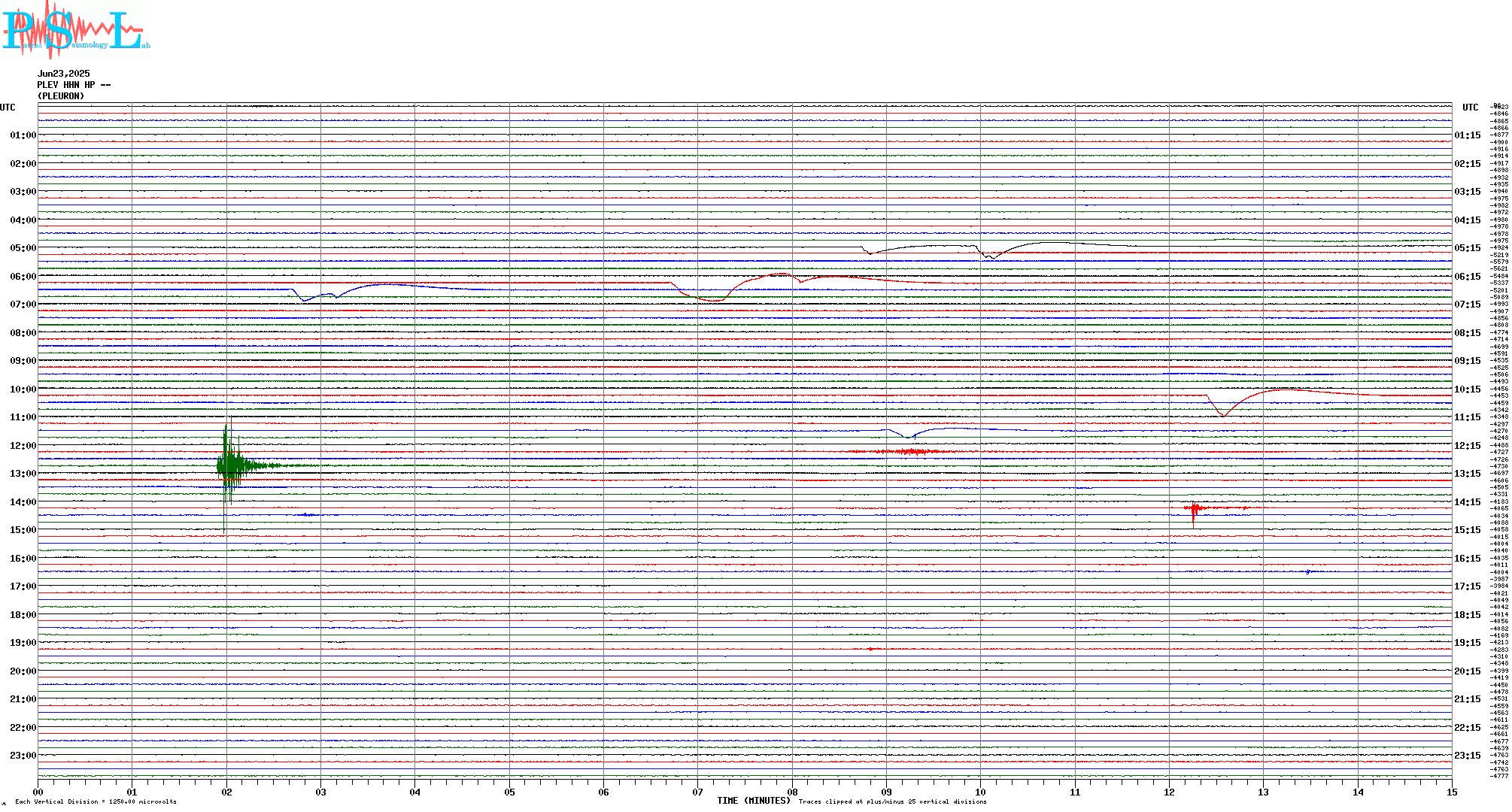The height and width of the screenshot is (812, 1512).
Task: Click the 10:00 hour label on left
Action: [23, 389]
